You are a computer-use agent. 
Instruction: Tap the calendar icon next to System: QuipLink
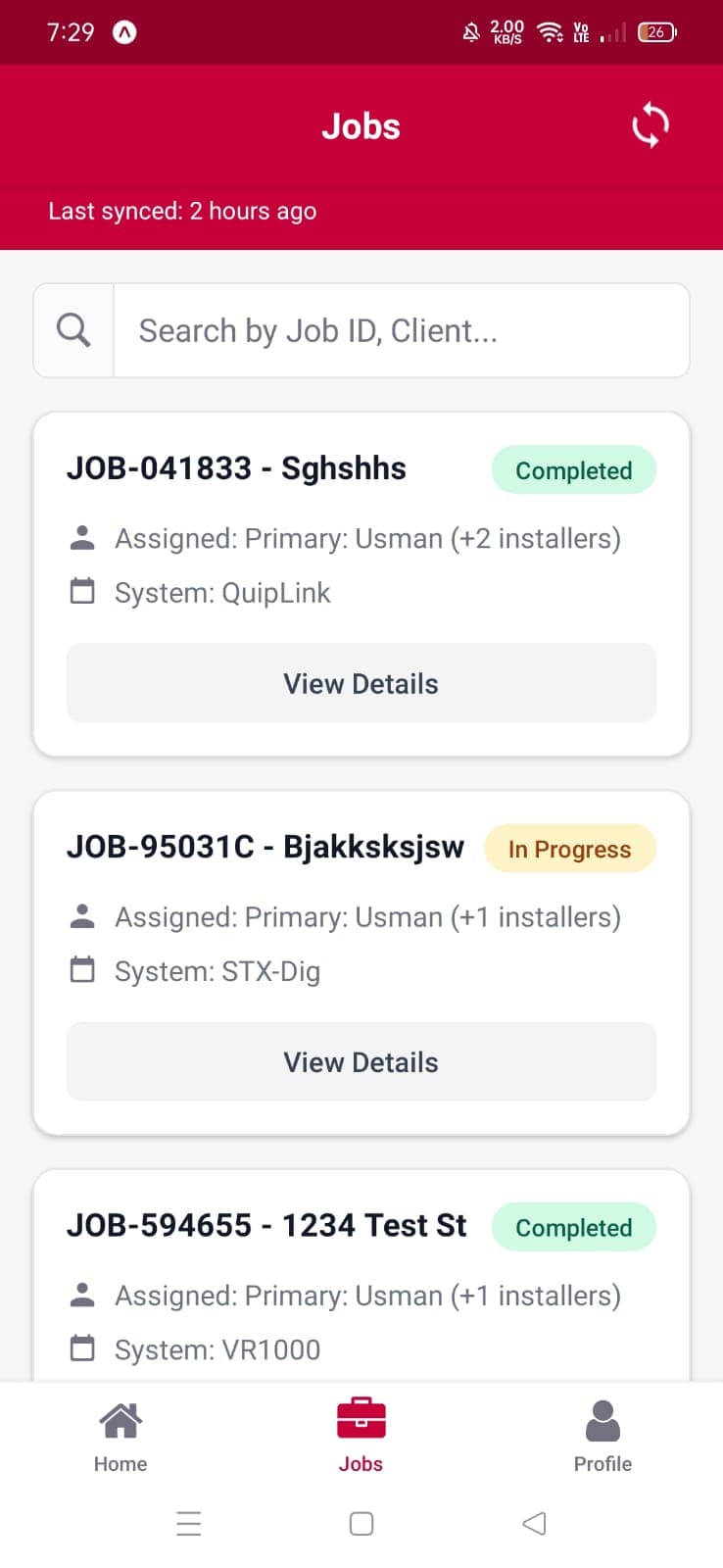tap(82, 591)
